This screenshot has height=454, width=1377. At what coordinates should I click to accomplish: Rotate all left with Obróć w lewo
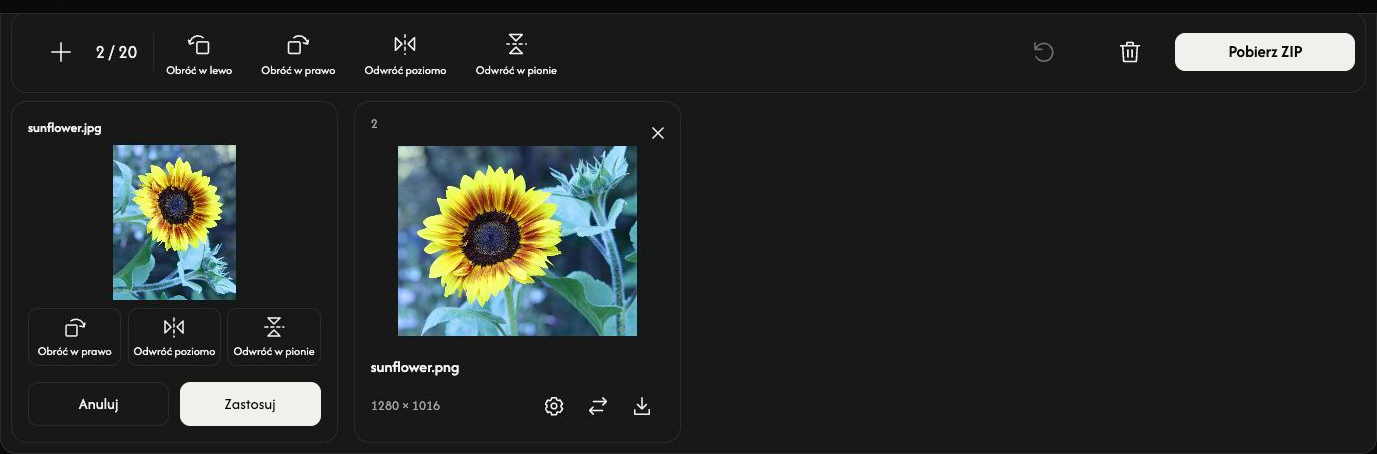tap(199, 55)
